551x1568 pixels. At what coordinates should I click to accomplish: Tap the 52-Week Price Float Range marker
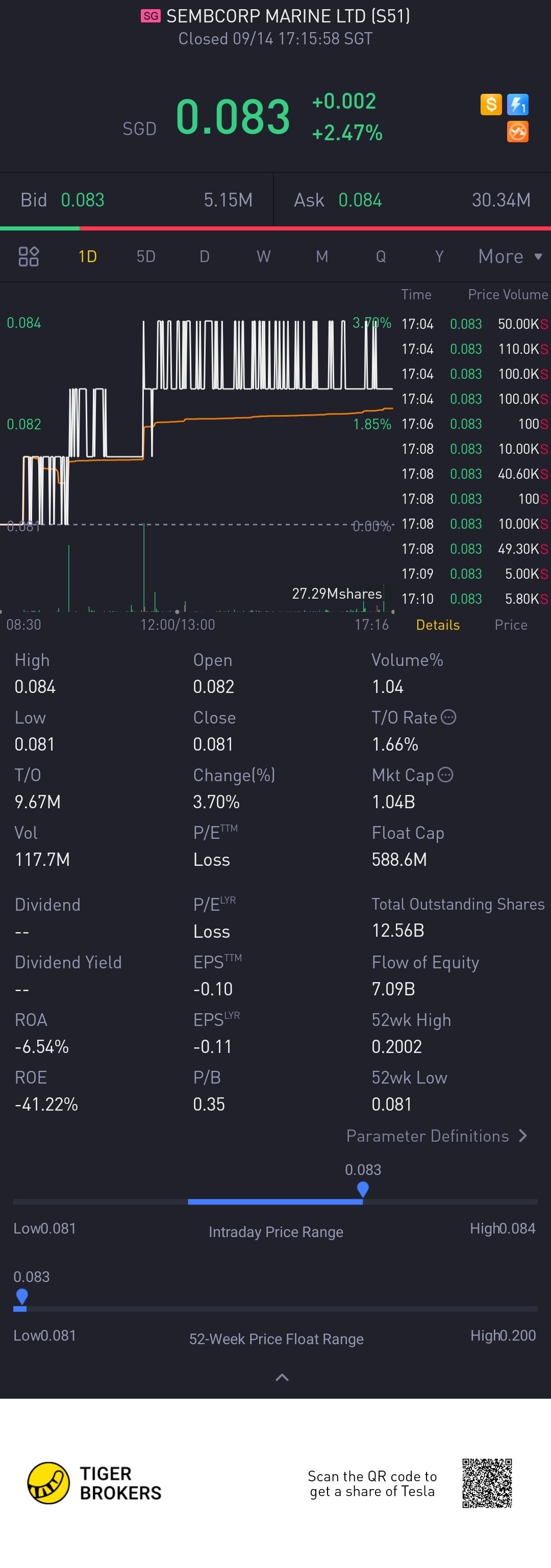point(21,1296)
